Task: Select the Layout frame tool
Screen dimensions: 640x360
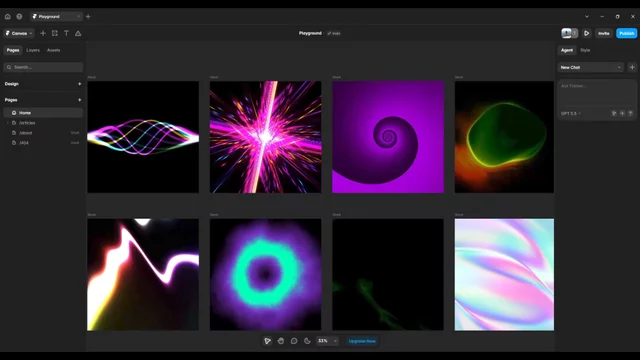Action: [55, 33]
